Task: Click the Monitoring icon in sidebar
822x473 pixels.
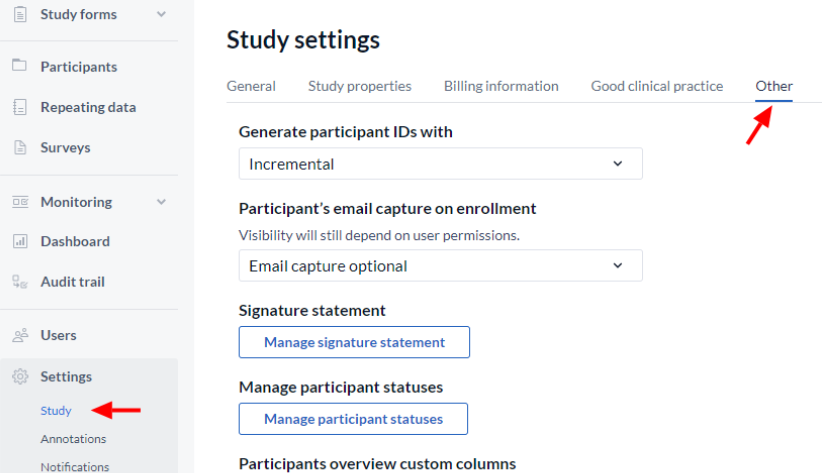Action: pyautogui.click(x=20, y=202)
